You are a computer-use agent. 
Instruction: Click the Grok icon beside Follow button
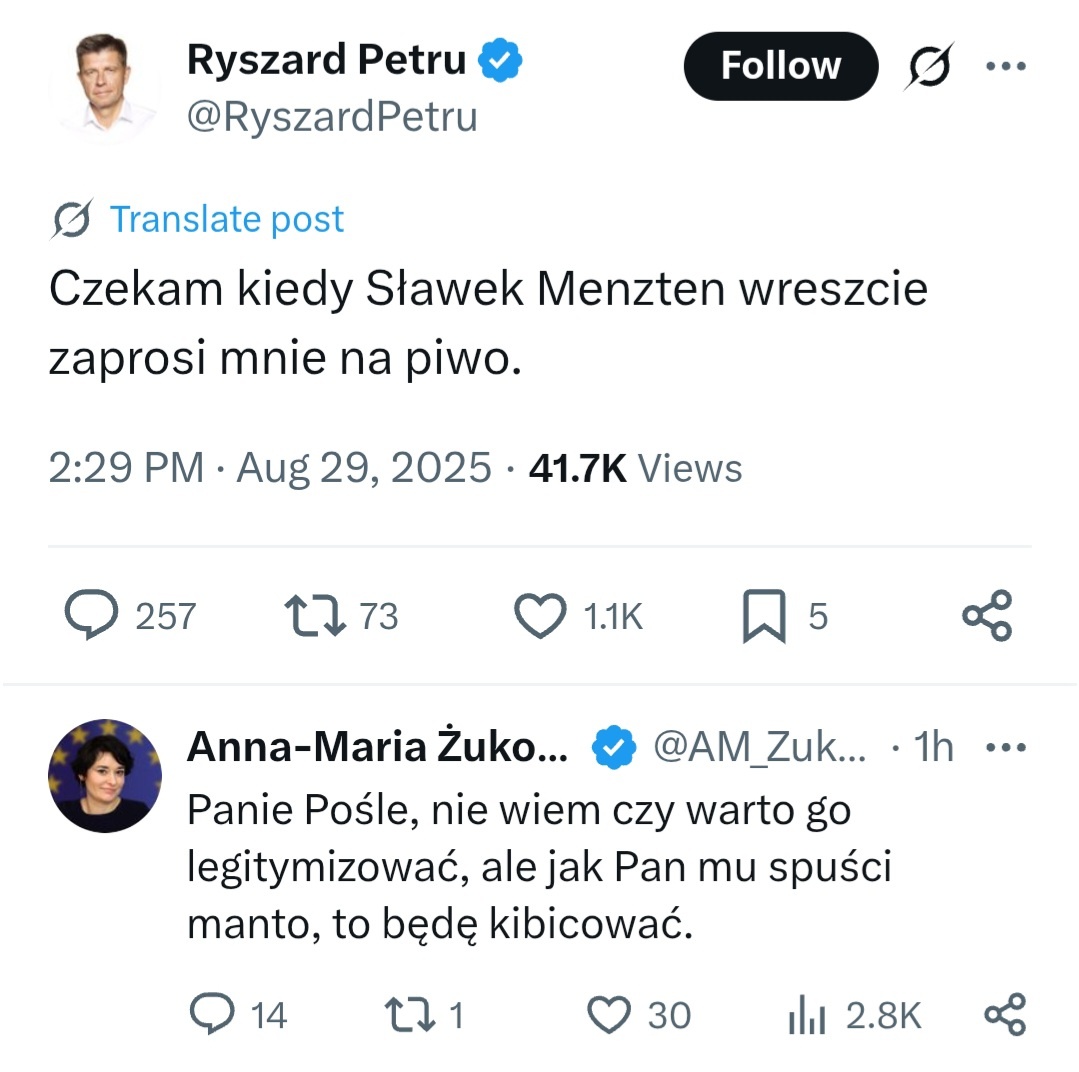pyautogui.click(x=929, y=66)
